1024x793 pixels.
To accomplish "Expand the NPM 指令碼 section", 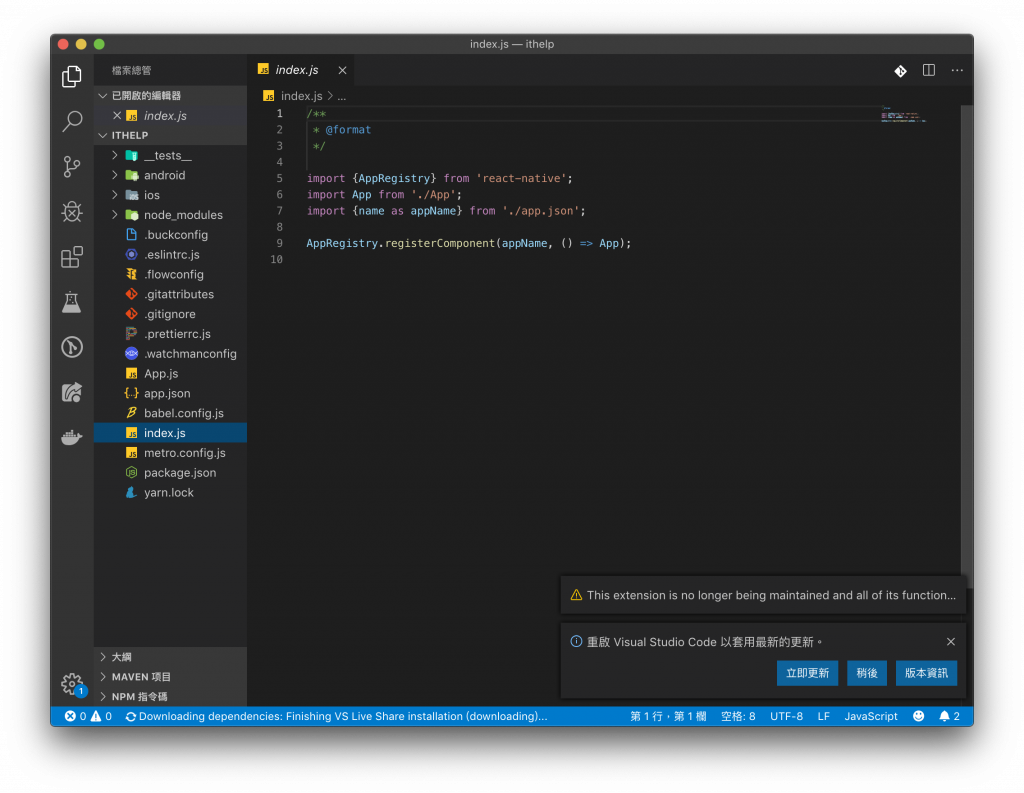I will pyautogui.click(x=170, y=696).
